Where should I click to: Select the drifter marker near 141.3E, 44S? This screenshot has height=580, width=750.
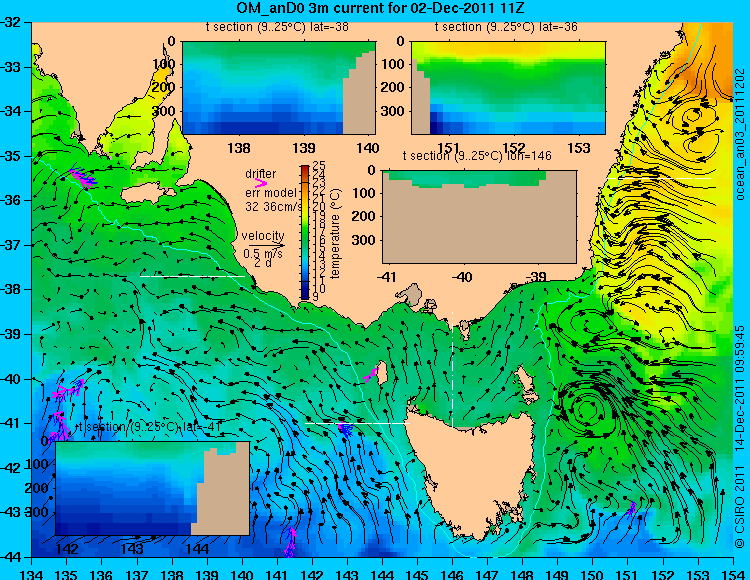290,542
